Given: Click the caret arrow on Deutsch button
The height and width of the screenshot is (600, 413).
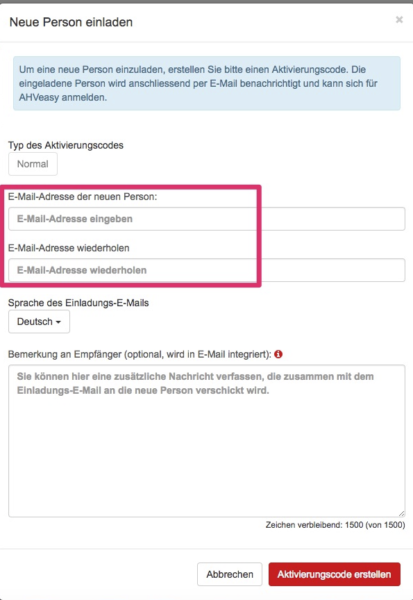Looking at the screenshot, I should click(x=58, y=322).
